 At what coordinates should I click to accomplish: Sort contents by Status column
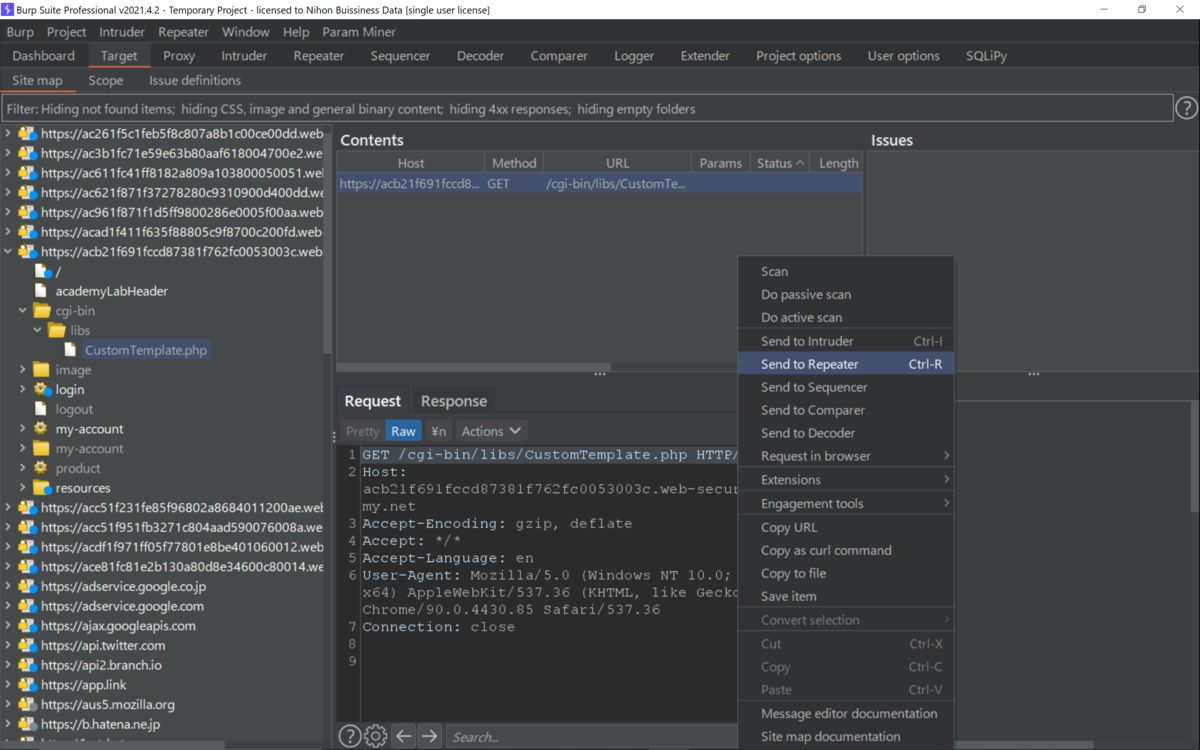tap(780, 163)
